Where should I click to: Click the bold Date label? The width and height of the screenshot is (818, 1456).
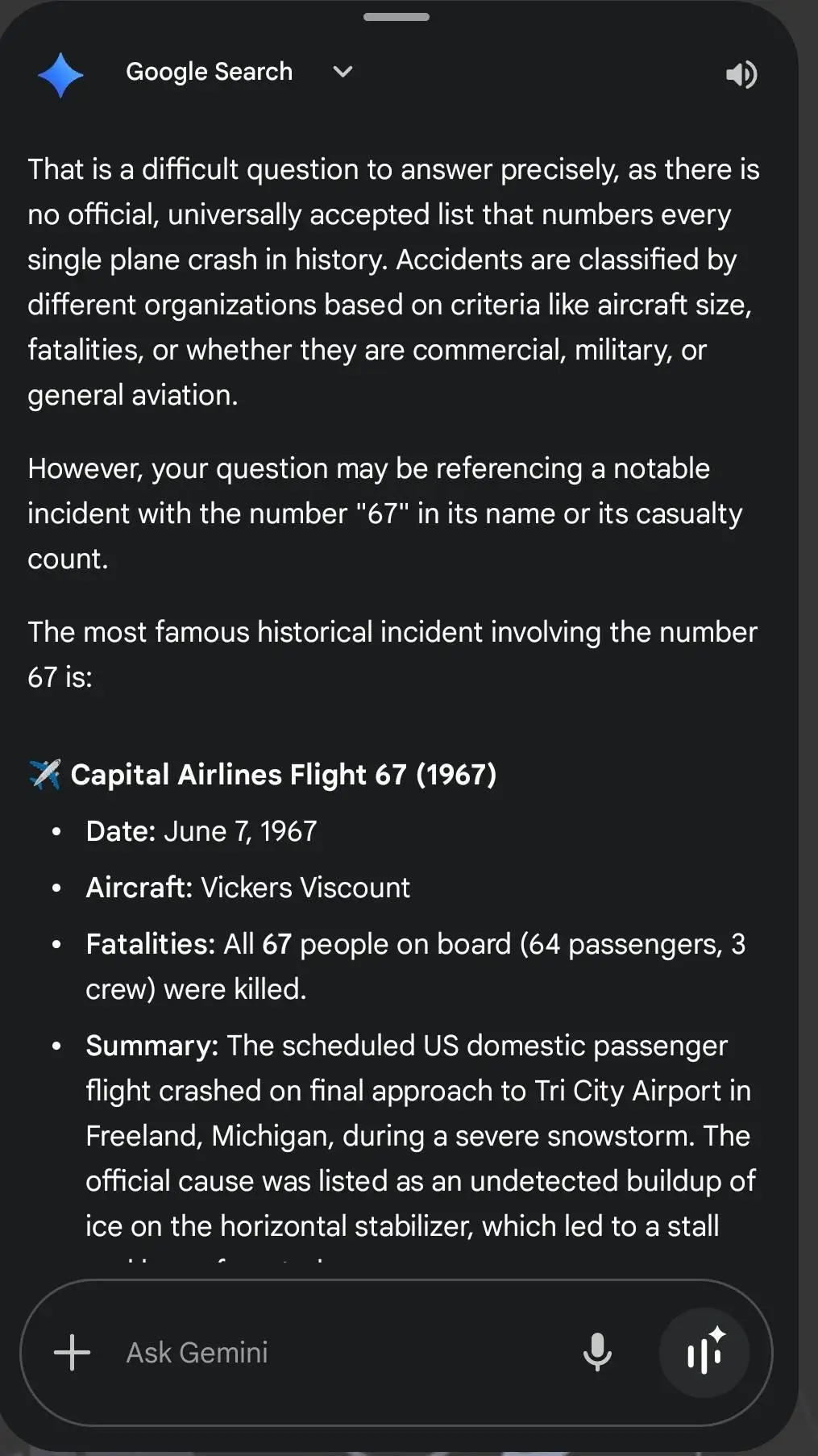[x=120, y=831]
